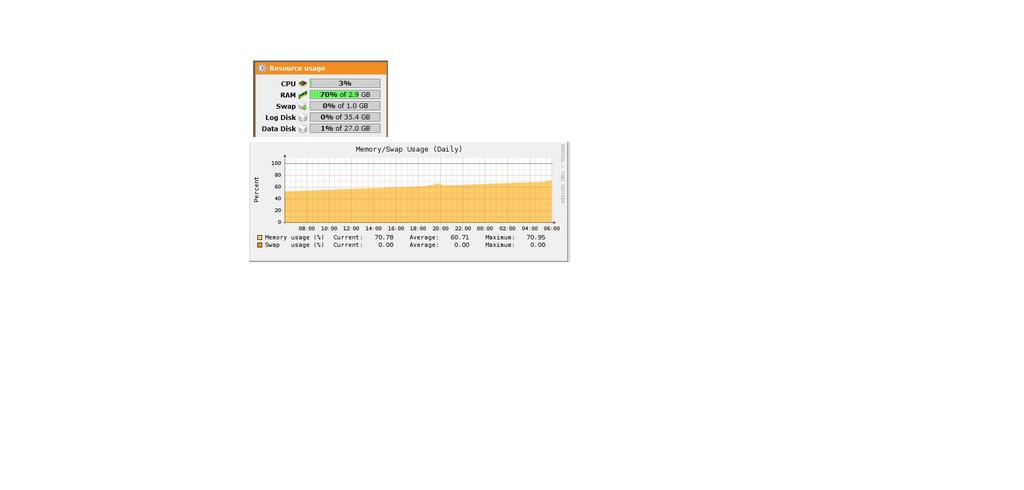Click the 20:00 time axis label
Viewport: 1024px width, 490px height.
440,229
